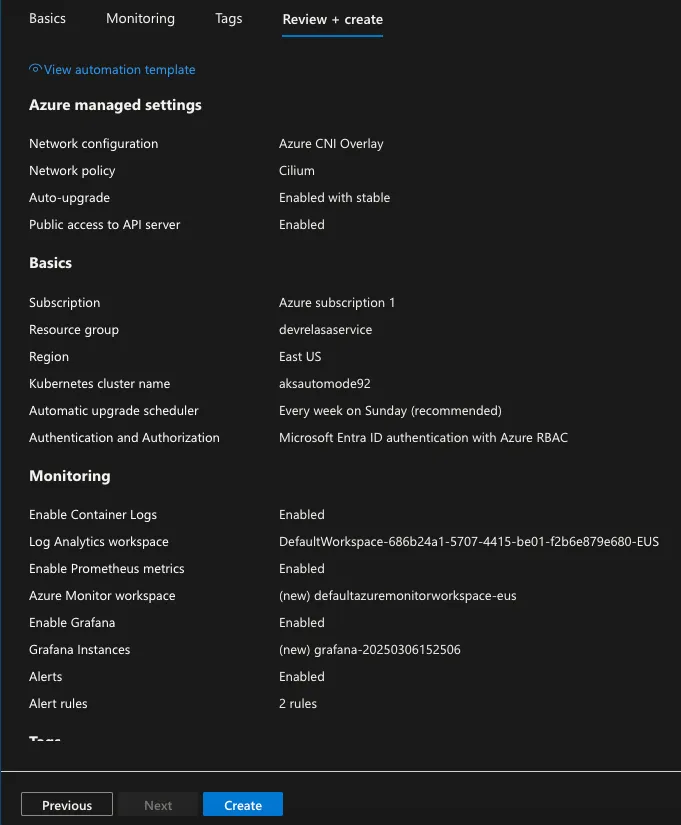This screenshot has height=825, width=681.
Task: Go to the Tags tab
Action: click(228, 18)
